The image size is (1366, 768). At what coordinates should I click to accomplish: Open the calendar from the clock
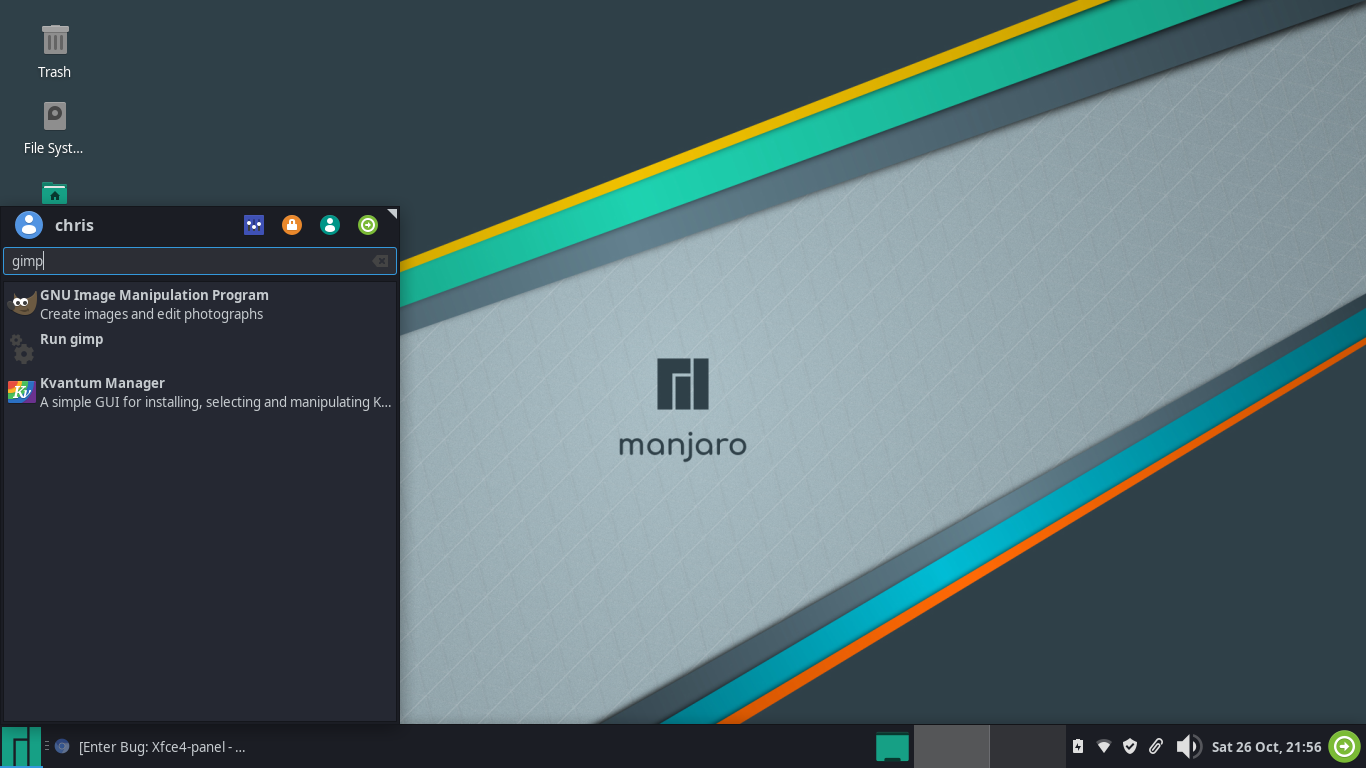[x=1266, y=746]
